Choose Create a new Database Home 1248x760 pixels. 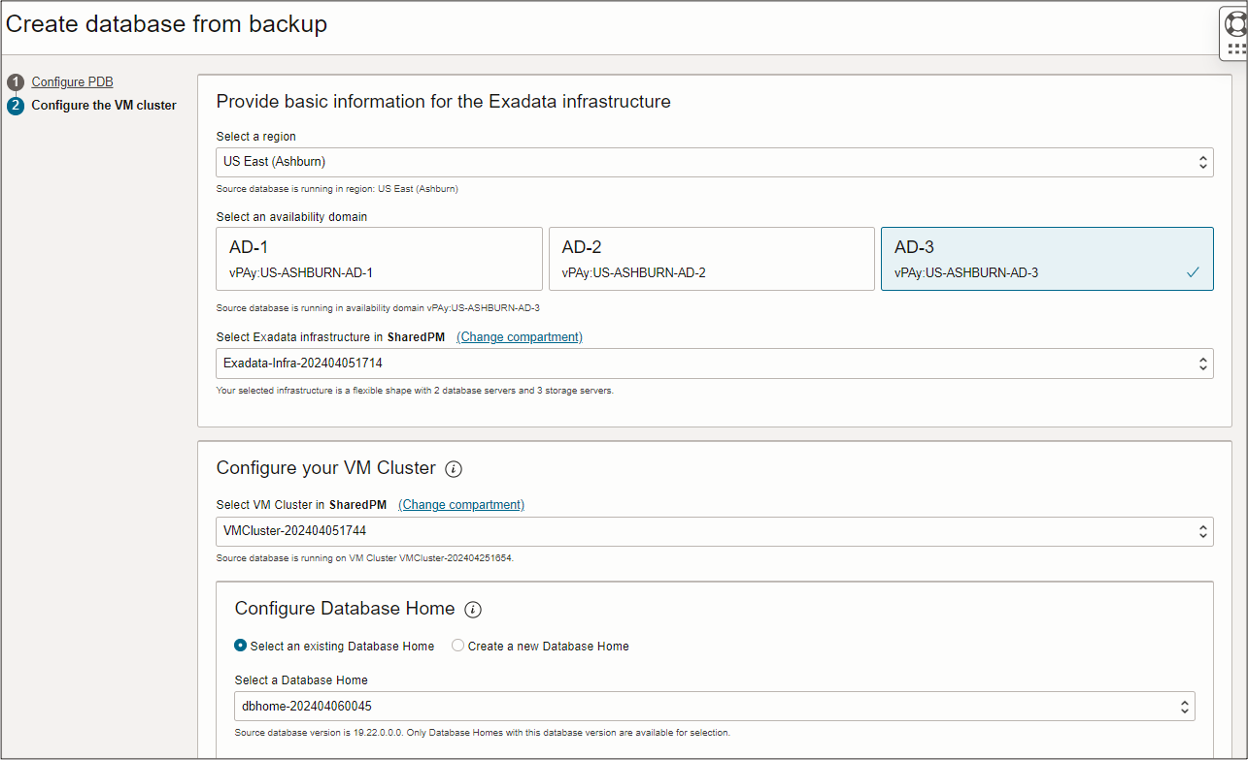coord(458,646)
